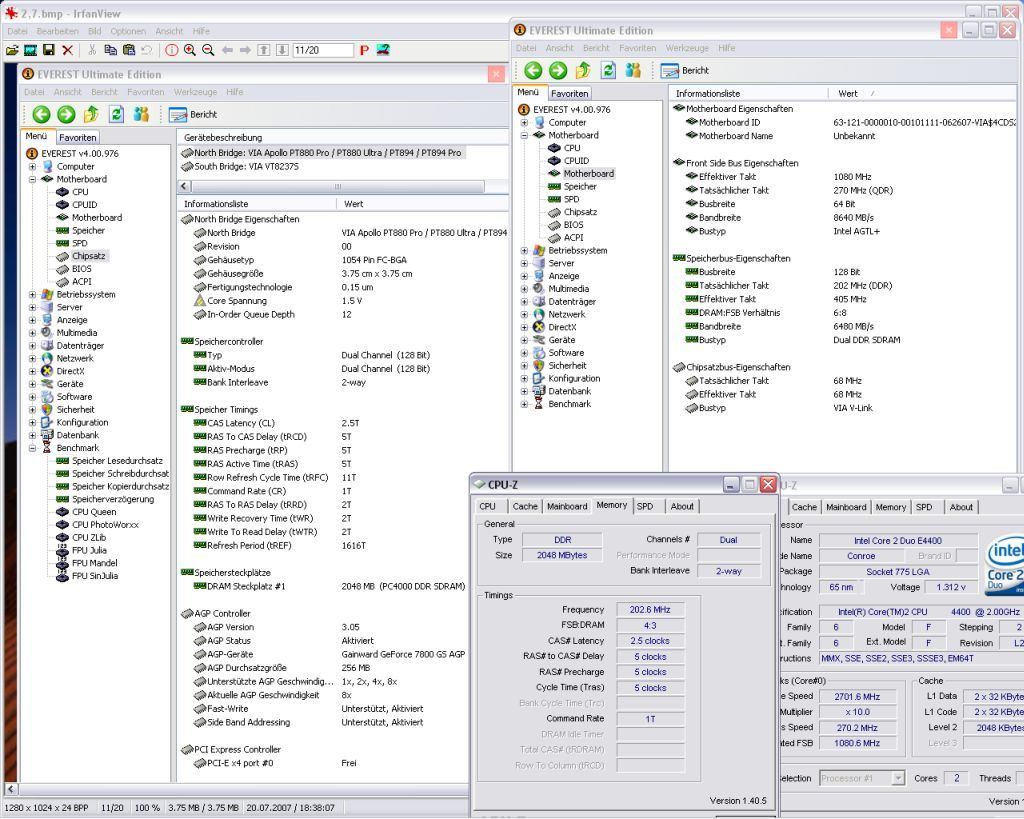This screenshot has height=819, width=1024.
Task: Click horizontal scrollbar under device list in EVEREST
Action: pyautogui.click(x=337, y=187)
